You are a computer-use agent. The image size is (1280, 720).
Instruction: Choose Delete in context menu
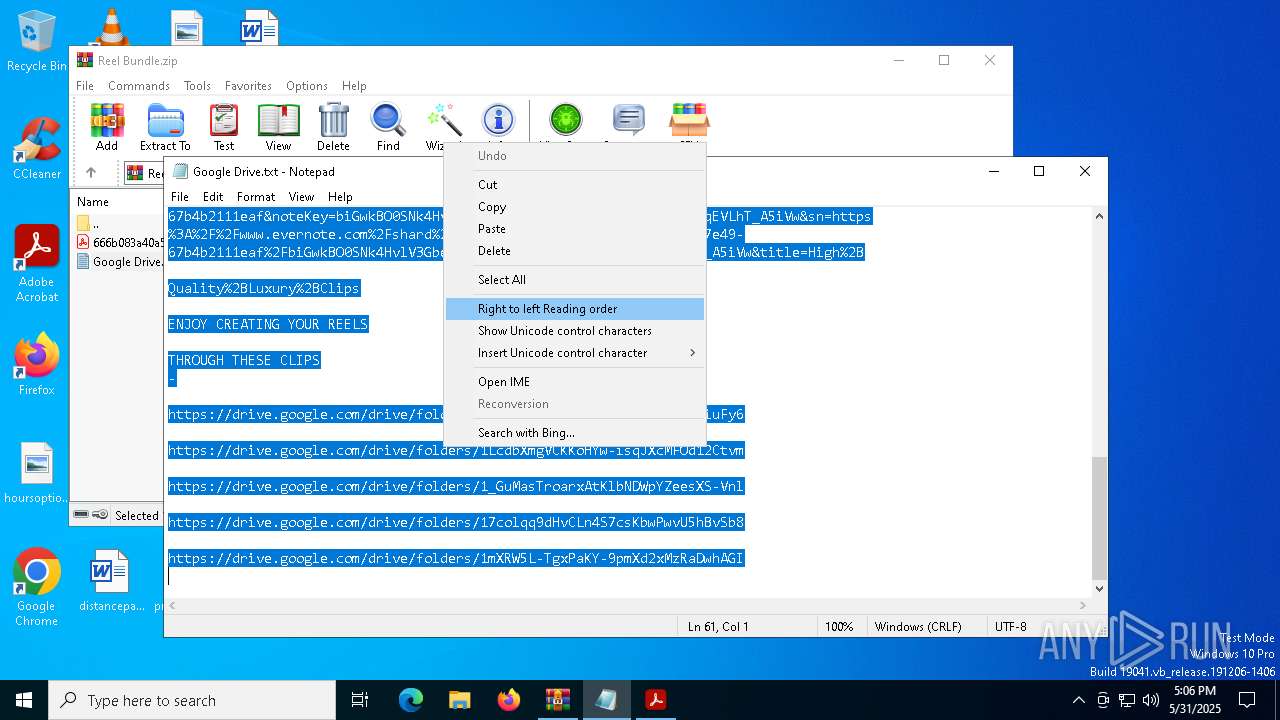tap(575, 251)
